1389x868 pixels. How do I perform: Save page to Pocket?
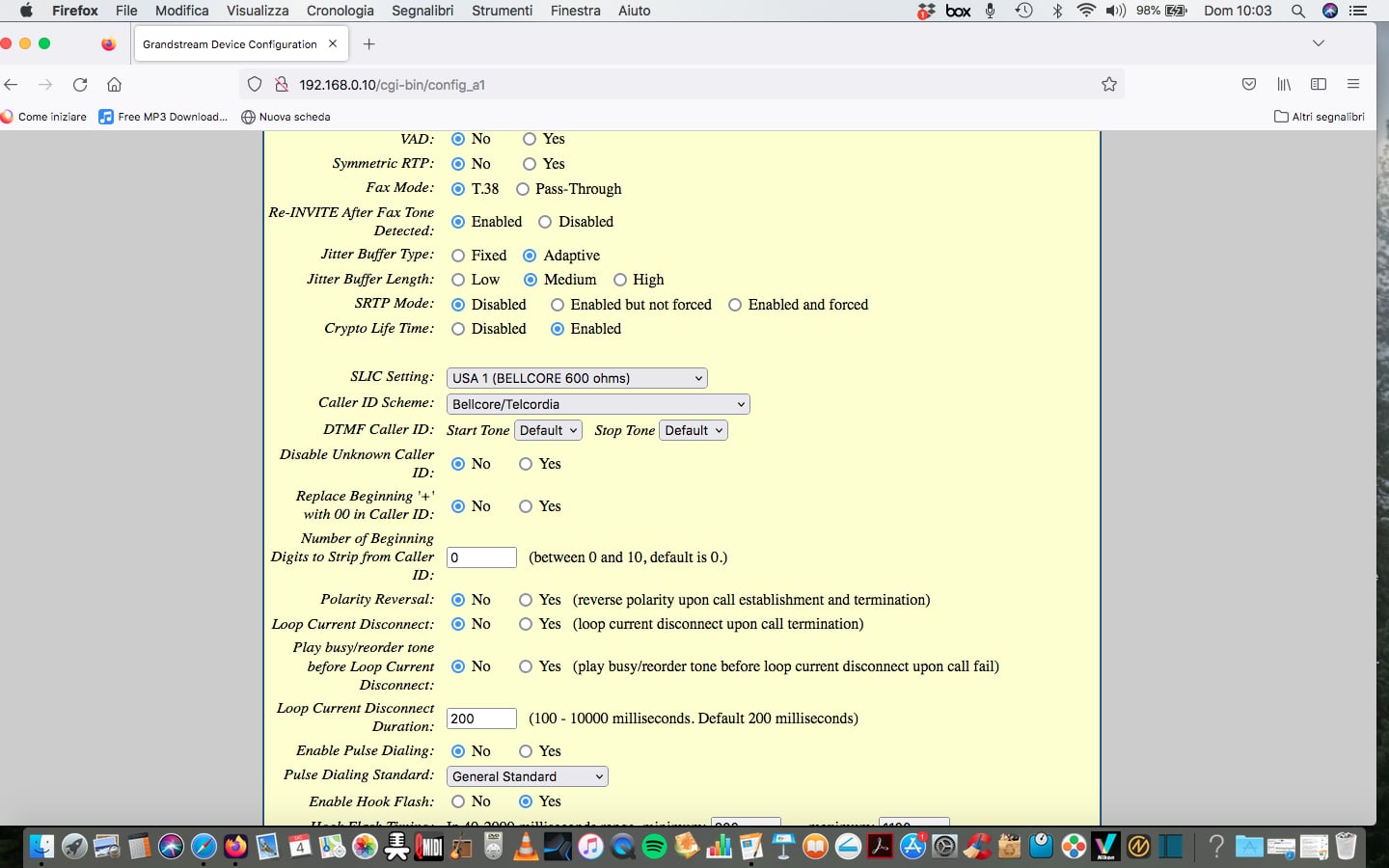1249,85
